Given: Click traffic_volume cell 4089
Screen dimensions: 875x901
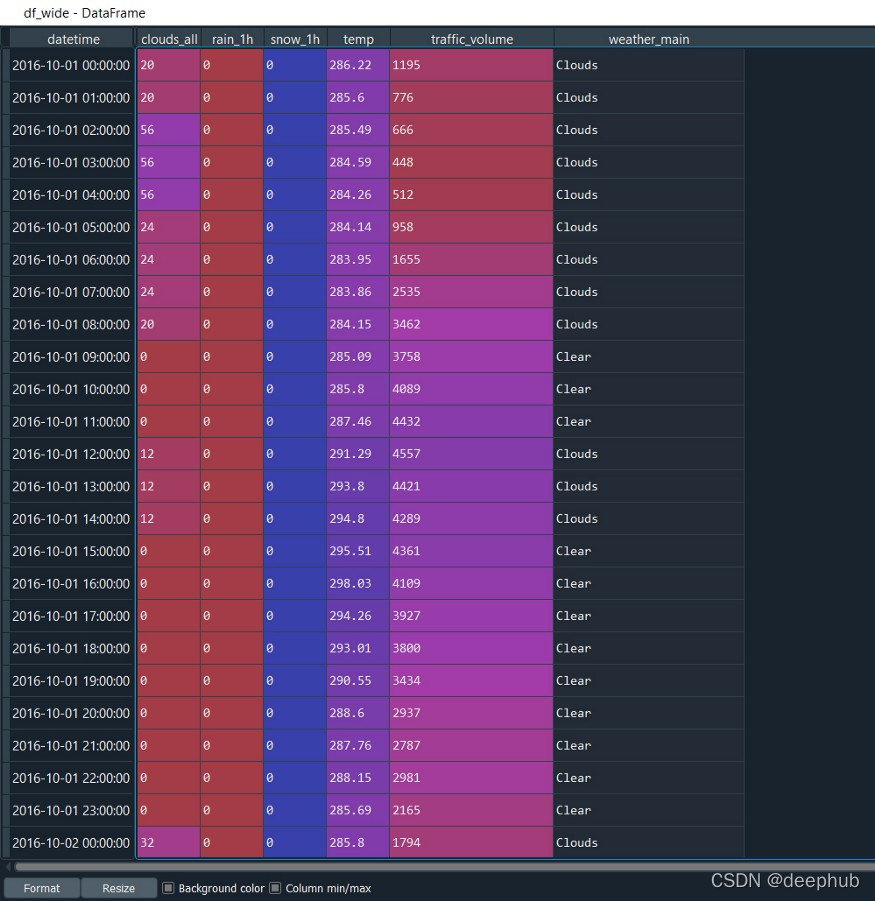Looking at the screenshot, I should [x=471, y=389].
